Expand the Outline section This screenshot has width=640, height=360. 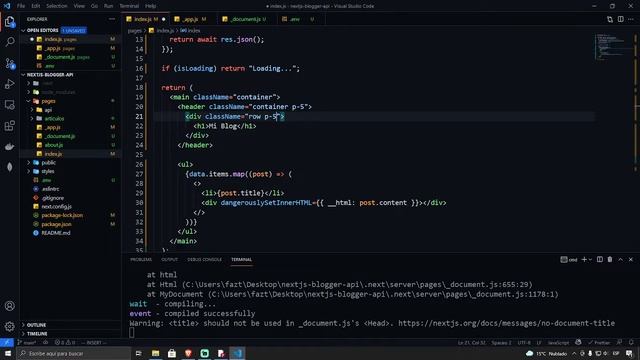tap(36, 325)
